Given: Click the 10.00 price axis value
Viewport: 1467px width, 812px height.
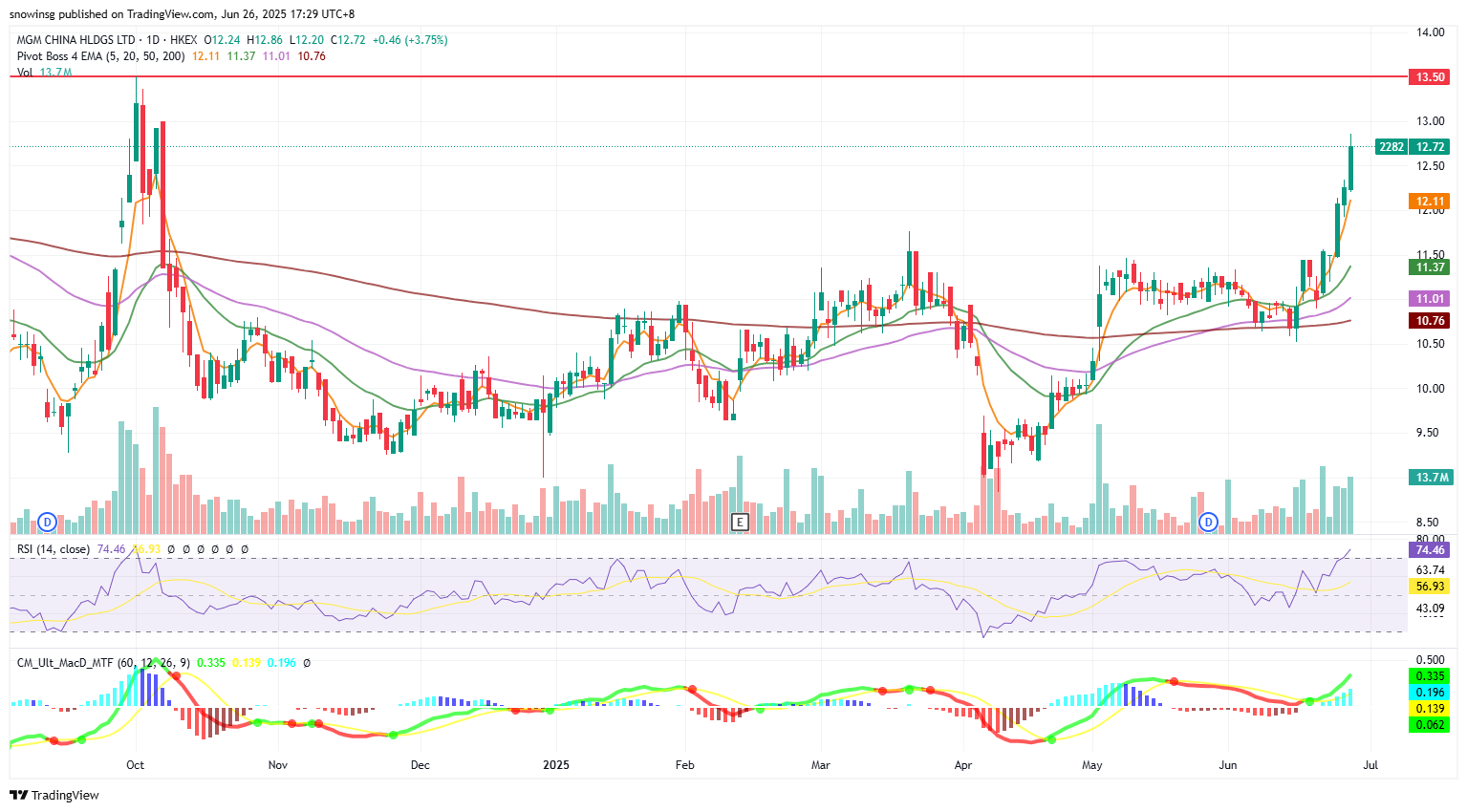Looking at the screenshot, I should click(x=1430, y=389).
